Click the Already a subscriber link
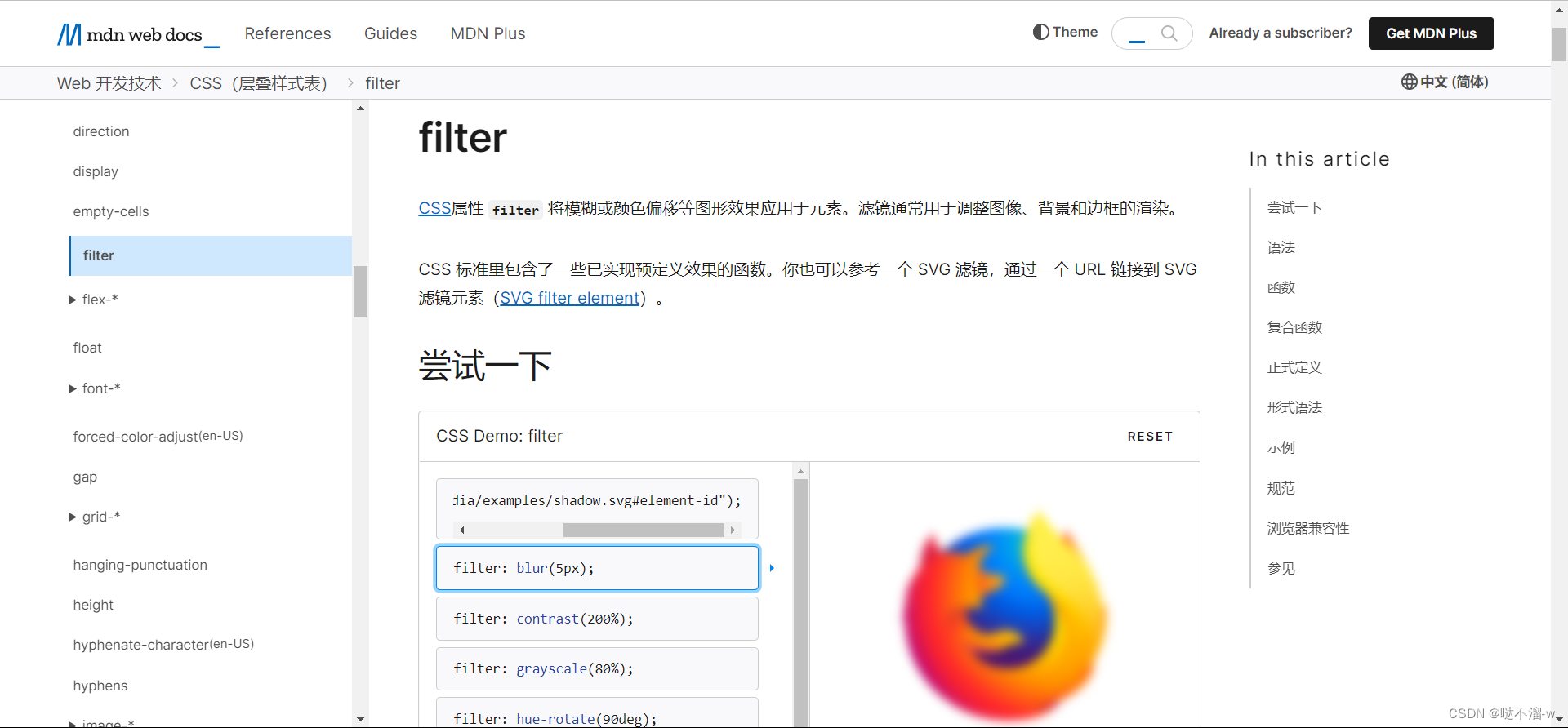Image resolution: width=1568 pixels, height=728 pixels. tap(1281, 33)
